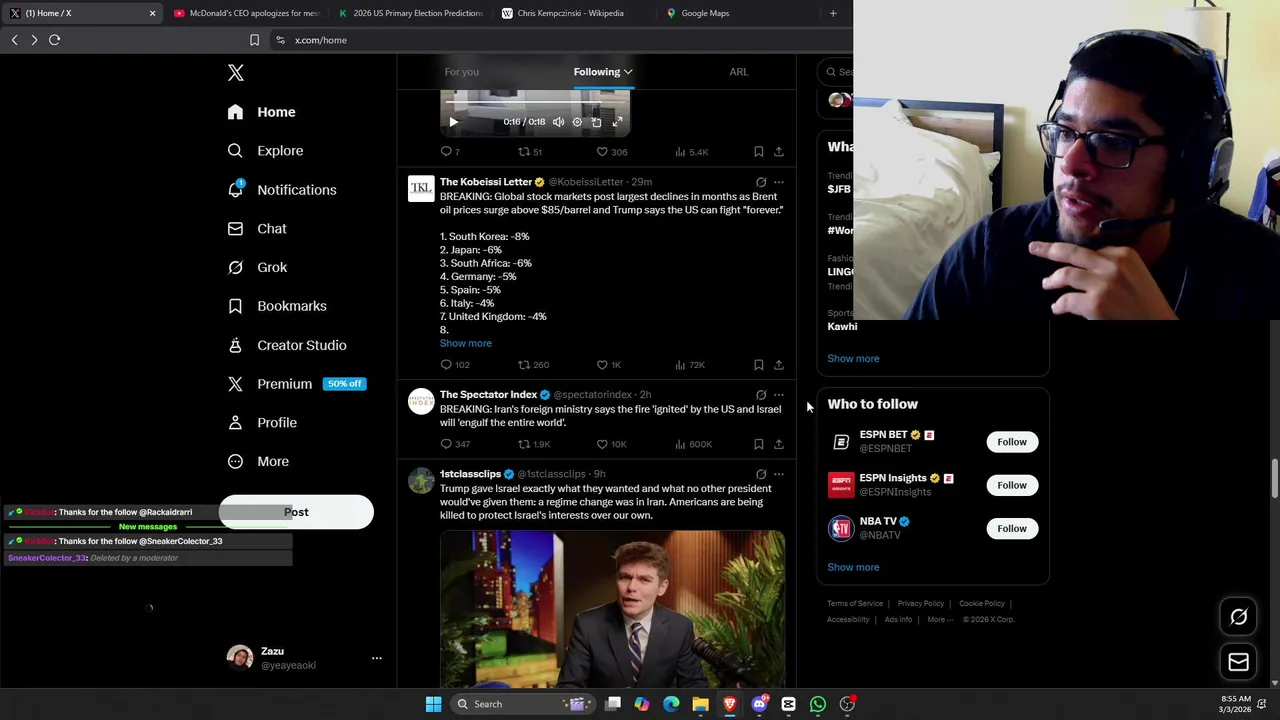Expand video to fullscreen
Viewport: 1280px width, 720px height.
617,122
